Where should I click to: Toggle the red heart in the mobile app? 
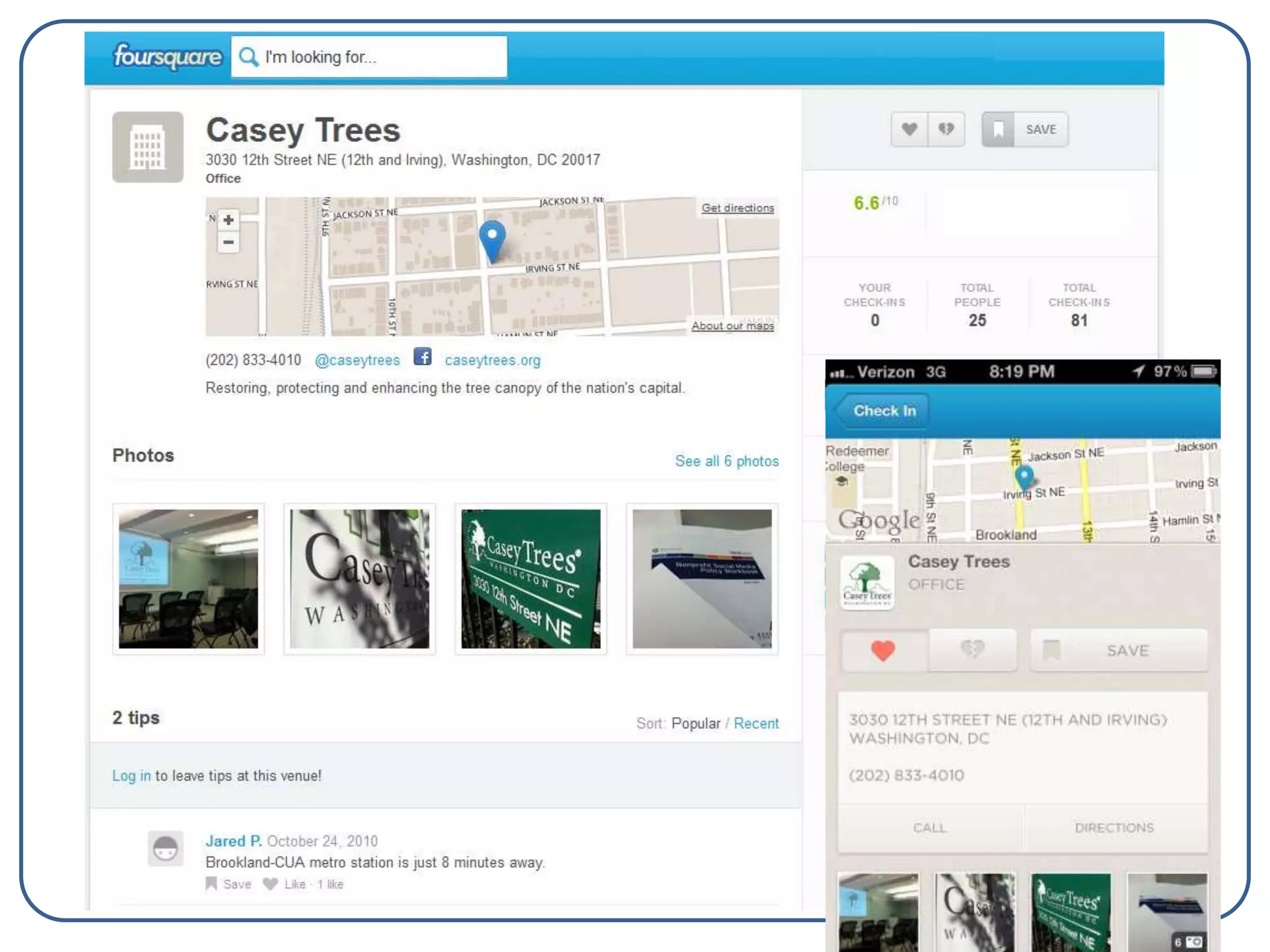(x=883, y=651)
